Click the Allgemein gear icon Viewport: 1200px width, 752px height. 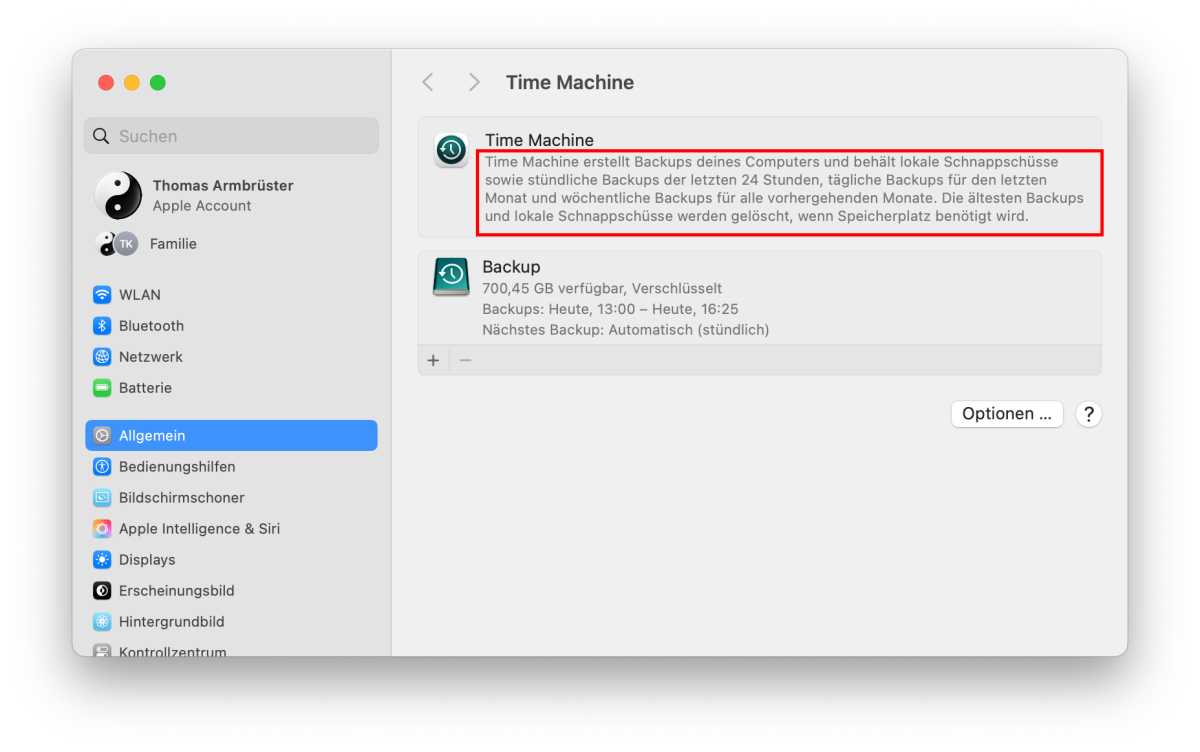tap(102, 436)
